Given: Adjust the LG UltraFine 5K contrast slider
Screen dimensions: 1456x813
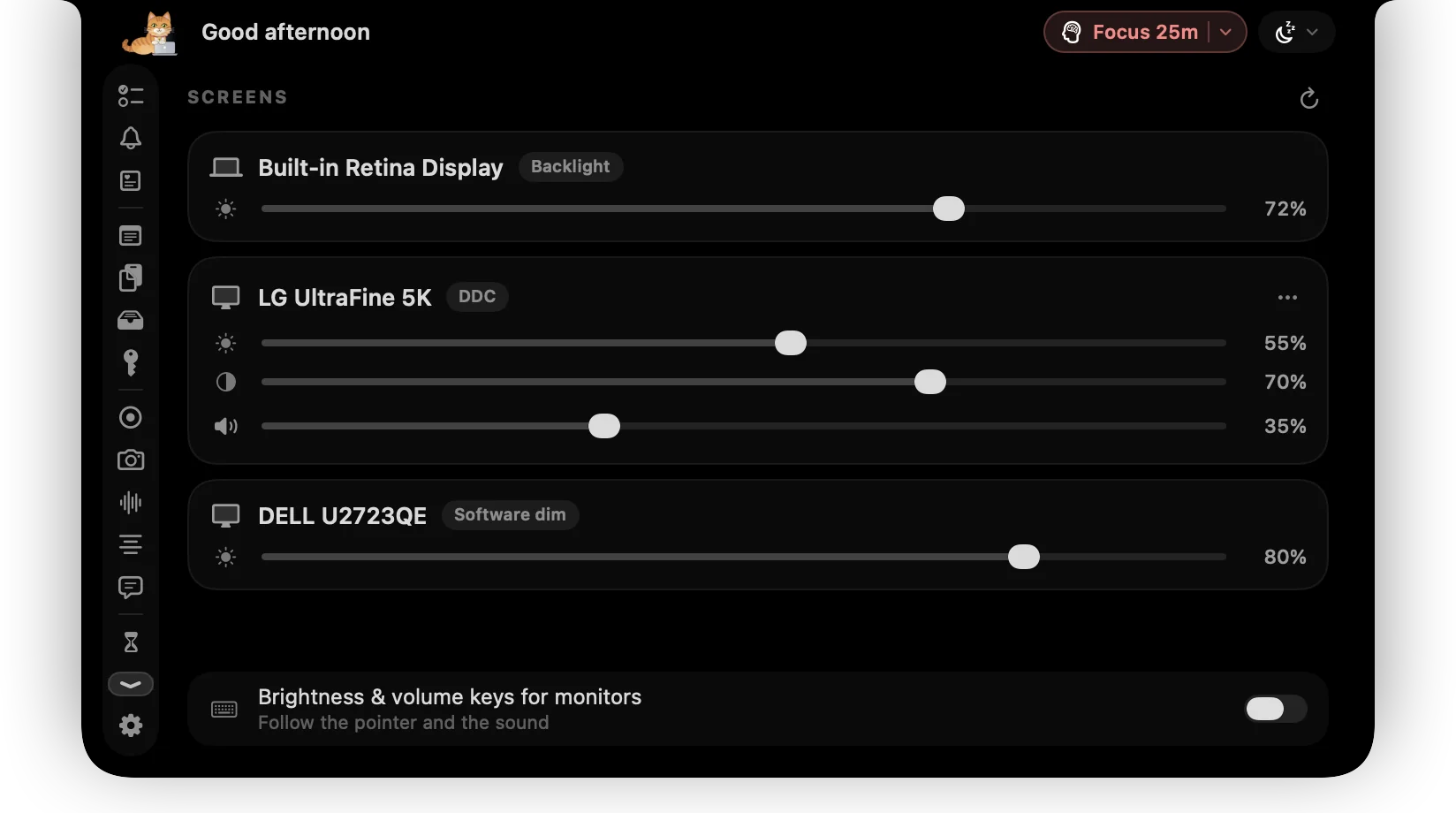Looking at the screenshot, I should click(744, 382).
